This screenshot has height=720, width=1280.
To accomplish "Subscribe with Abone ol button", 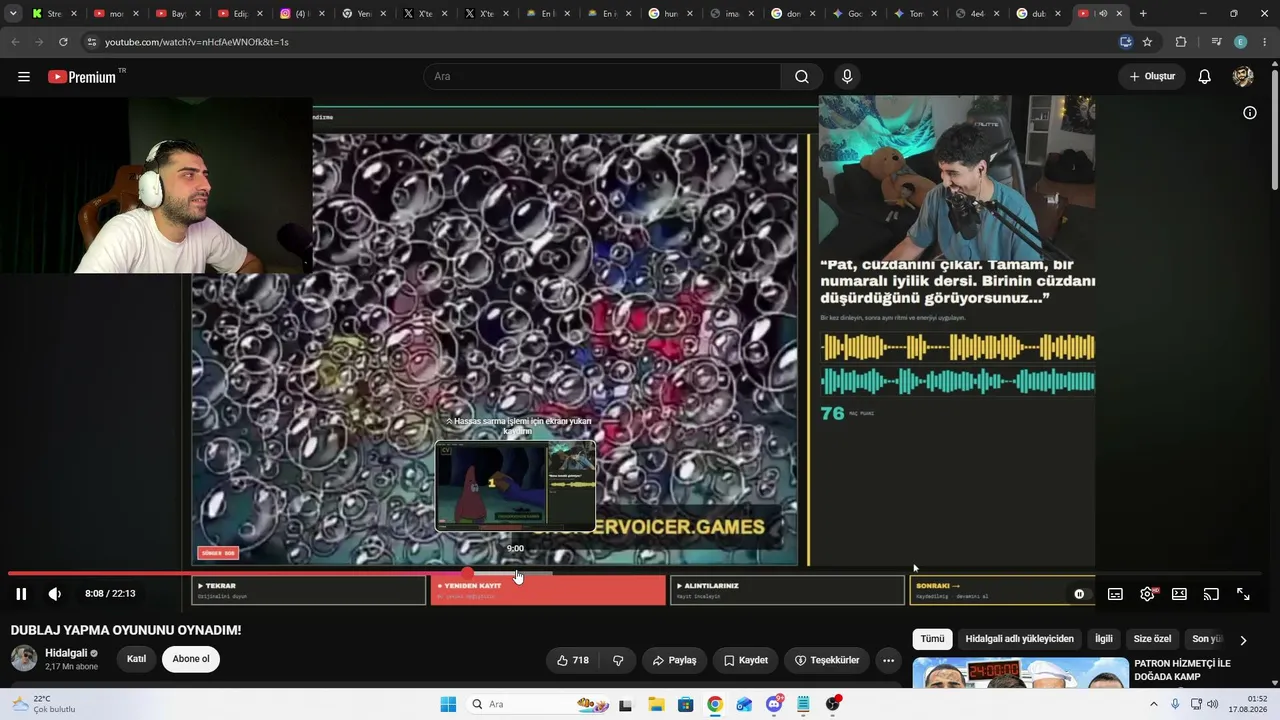I will coord(191,659).
